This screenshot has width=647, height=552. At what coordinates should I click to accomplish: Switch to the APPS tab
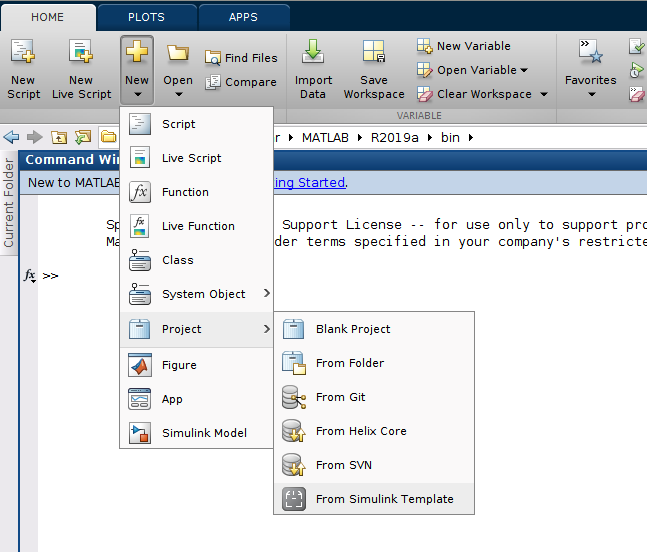point(243,17)
